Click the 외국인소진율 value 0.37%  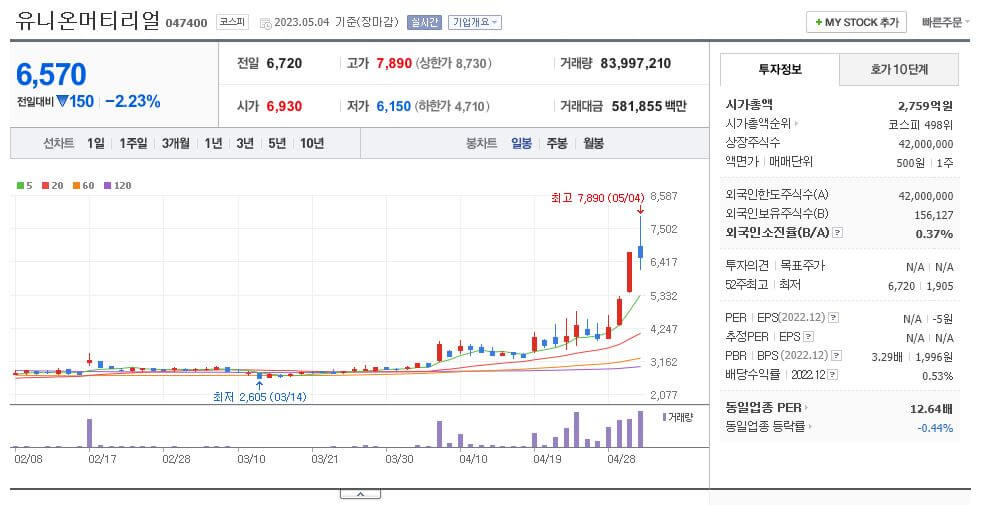coord(934,233)
